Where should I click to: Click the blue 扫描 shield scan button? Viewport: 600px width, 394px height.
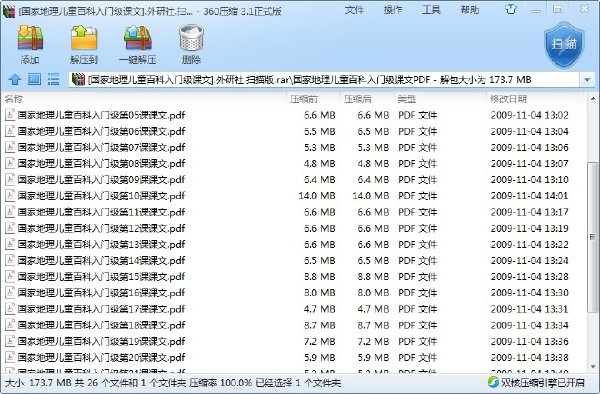pos(564,45)
